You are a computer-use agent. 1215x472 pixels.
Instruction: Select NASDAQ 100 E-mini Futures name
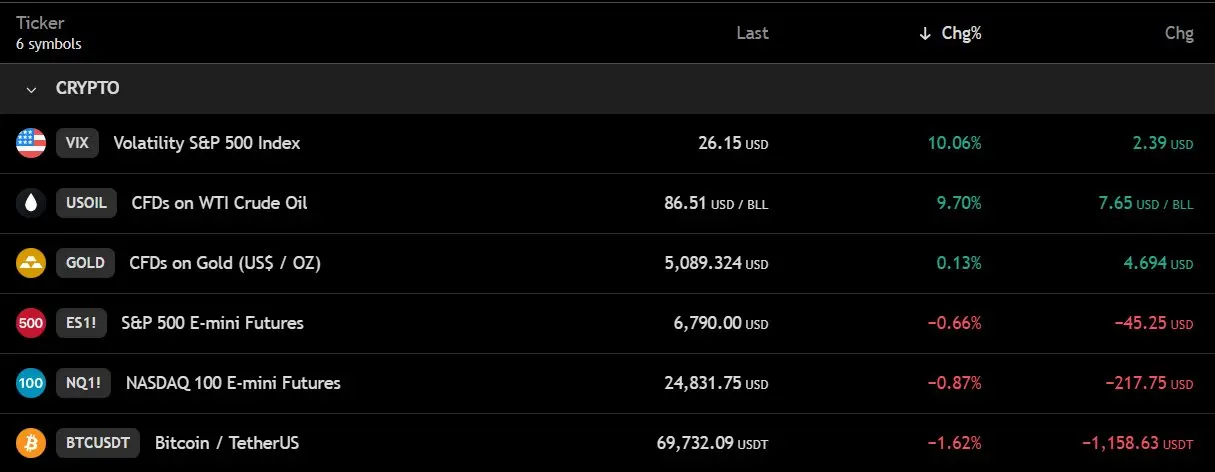(x=233, y=383)
